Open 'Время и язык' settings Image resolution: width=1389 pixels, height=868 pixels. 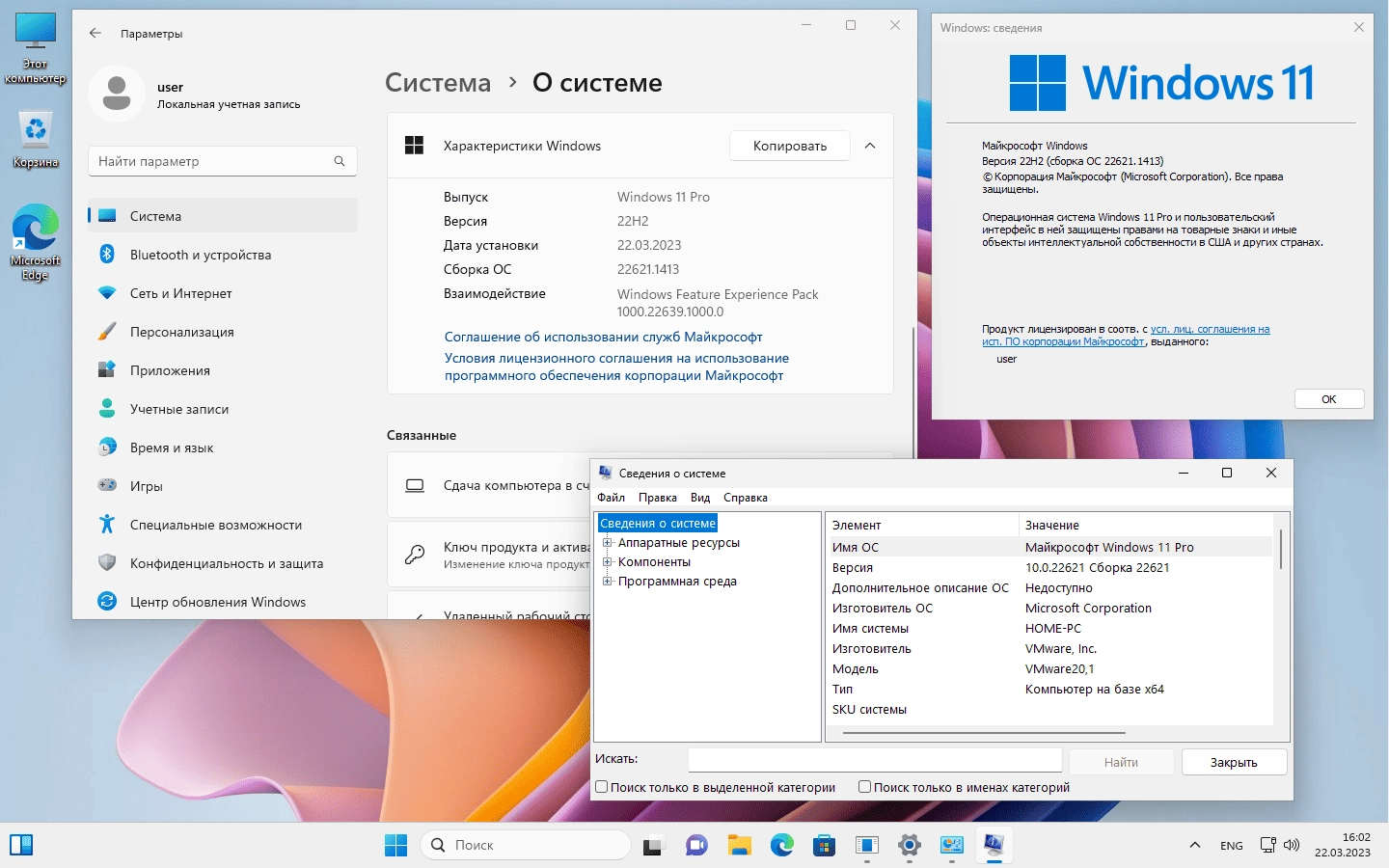tap(223, 448)
